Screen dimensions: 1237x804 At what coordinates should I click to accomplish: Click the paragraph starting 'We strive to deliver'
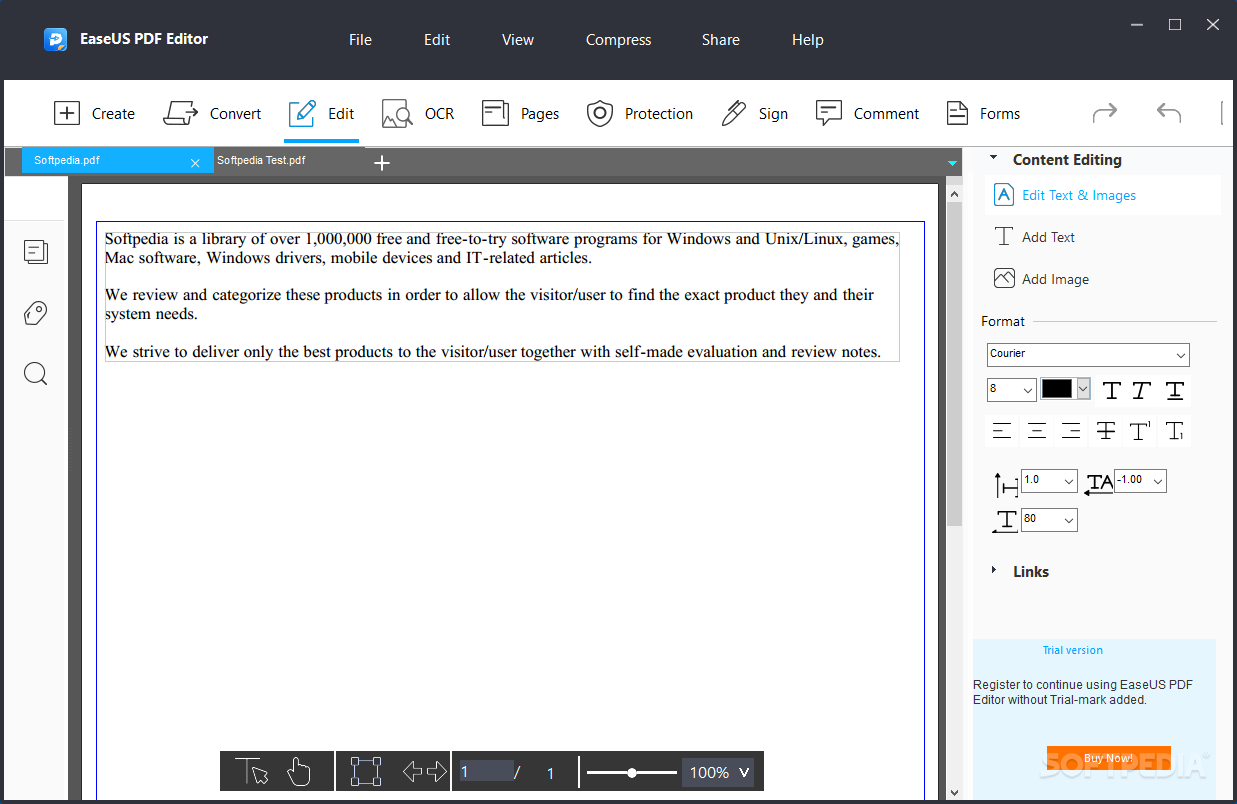(493, 351)
